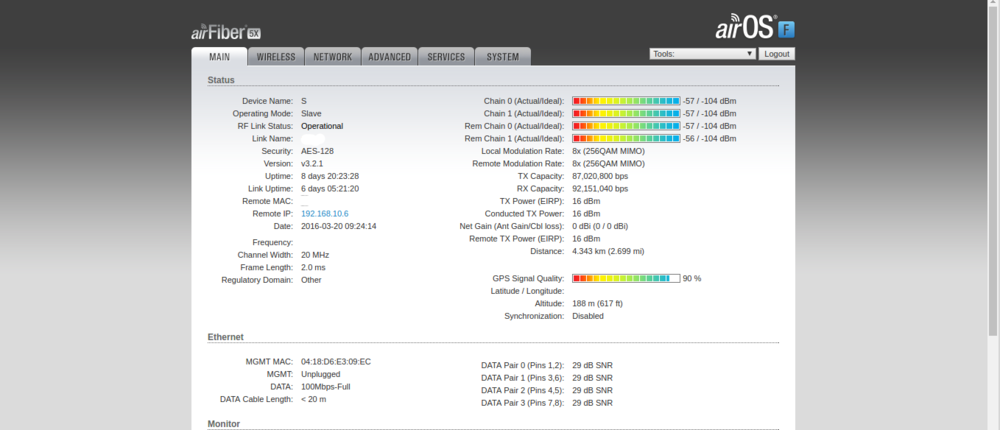Viewport: 1000px width, 430px height.
Task: Click the Ethernet section heading
Action: tap(226, 338)
